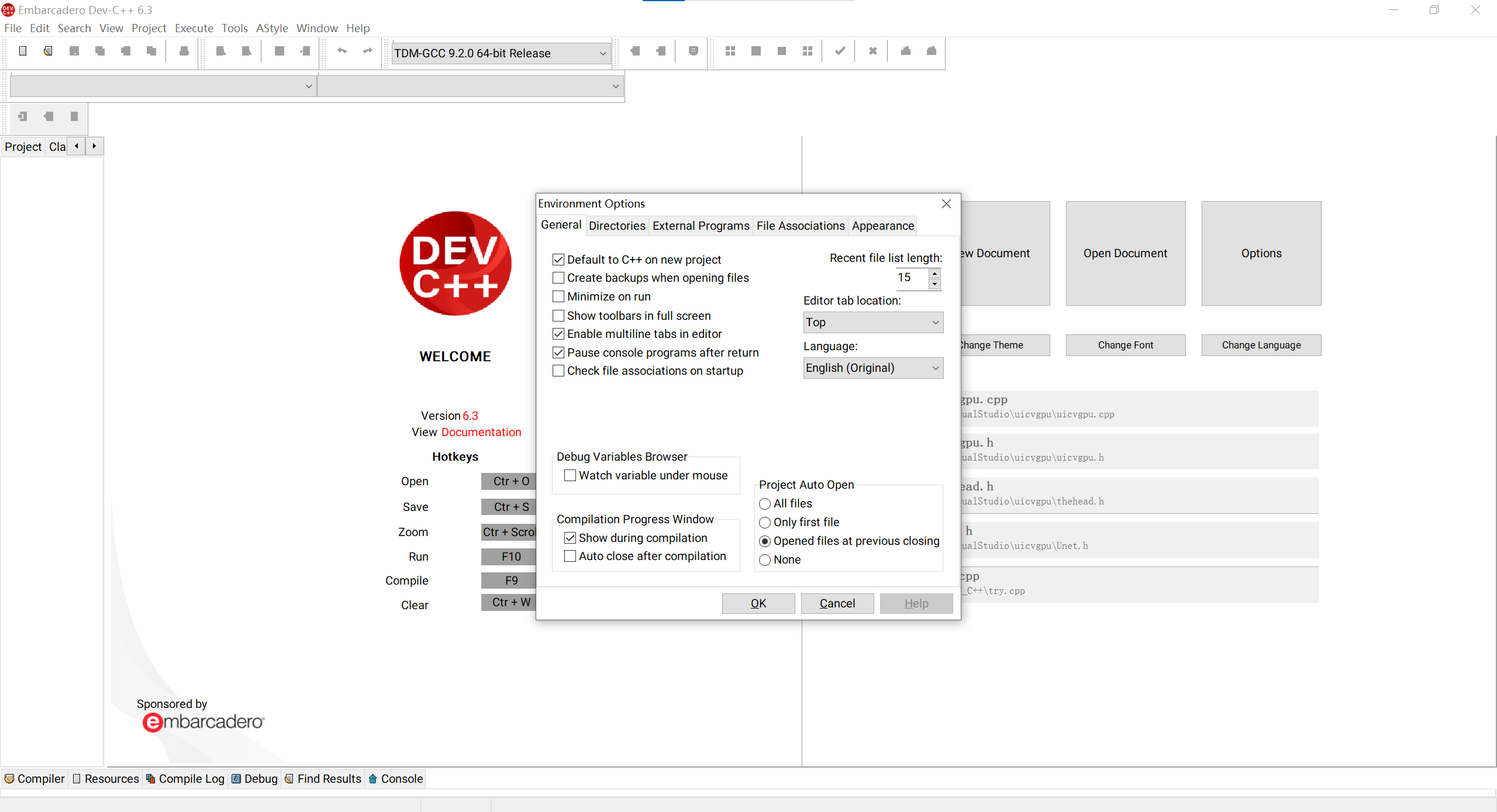Viewport: 1497px width, 812px height.
Task: Open the Execute menu
Action: pyautogui.click(x=194, y=28)
